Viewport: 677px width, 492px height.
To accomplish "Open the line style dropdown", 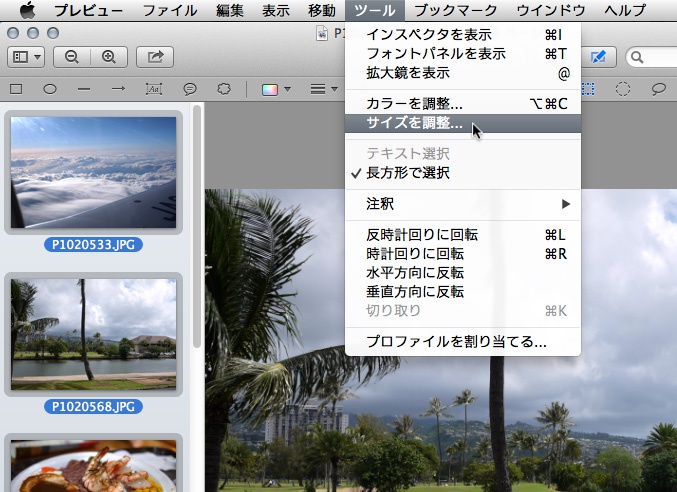I will coord(323,89).
